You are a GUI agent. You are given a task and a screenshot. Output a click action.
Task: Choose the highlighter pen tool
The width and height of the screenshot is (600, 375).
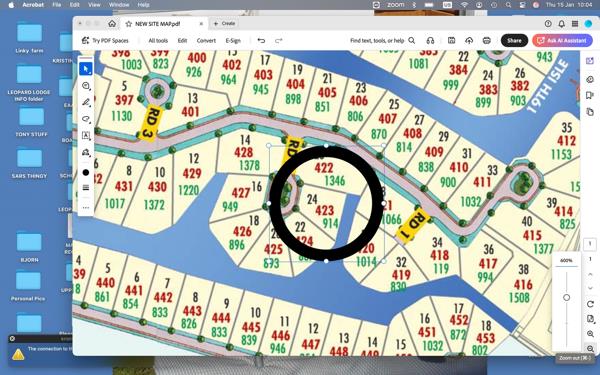(x=86, y=103)
